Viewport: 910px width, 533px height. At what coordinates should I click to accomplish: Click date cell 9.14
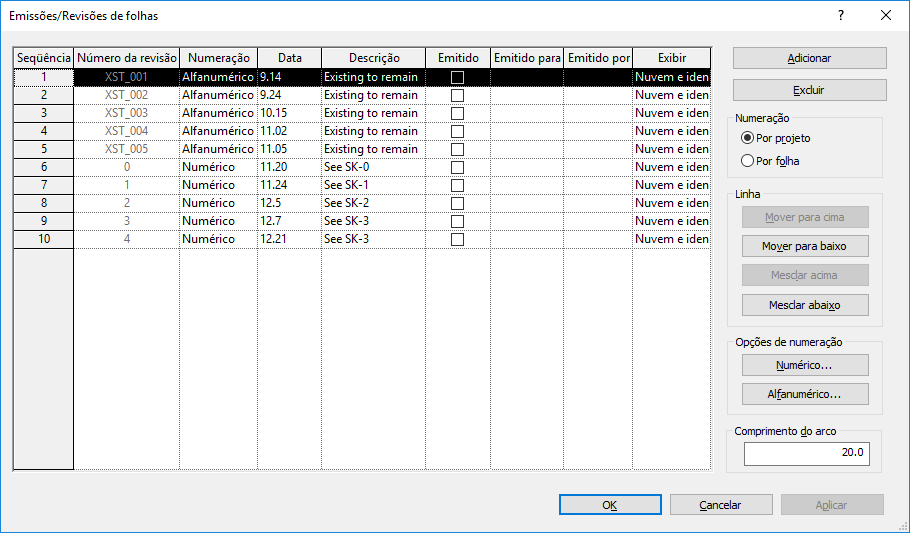[x=290, y=77]
